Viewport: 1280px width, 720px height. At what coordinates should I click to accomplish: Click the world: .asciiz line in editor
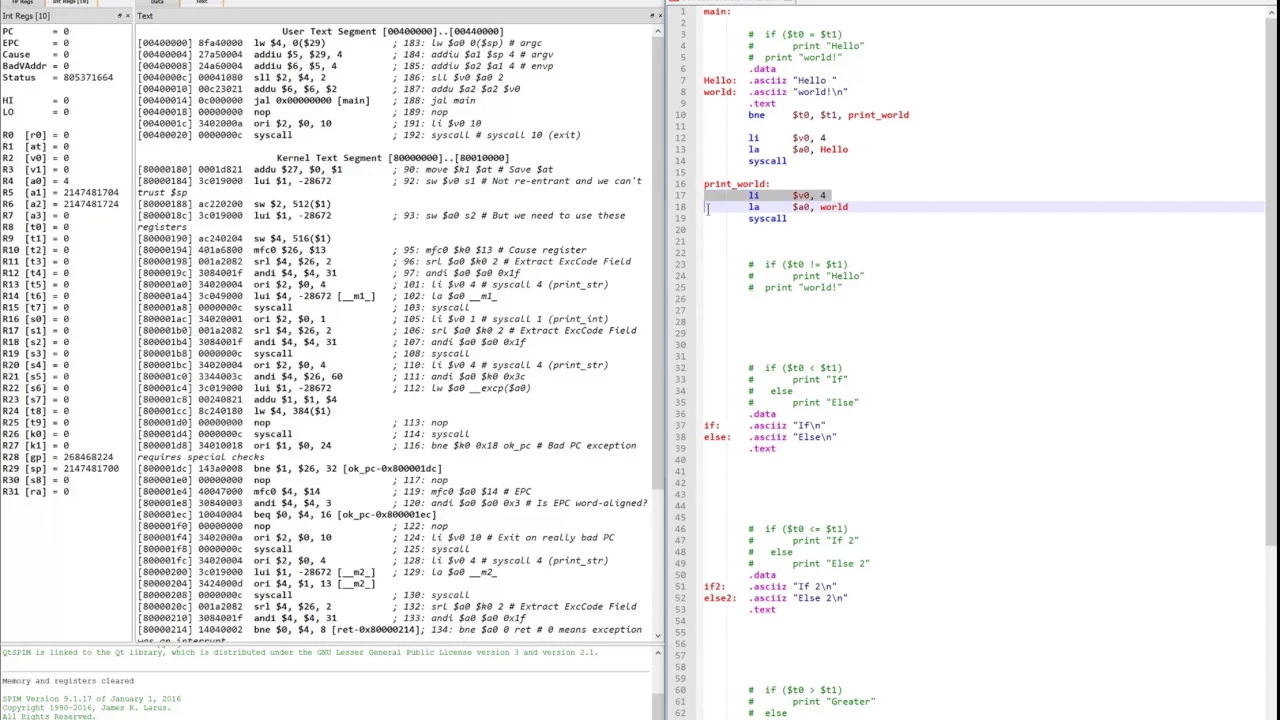[x=776, y=92]
